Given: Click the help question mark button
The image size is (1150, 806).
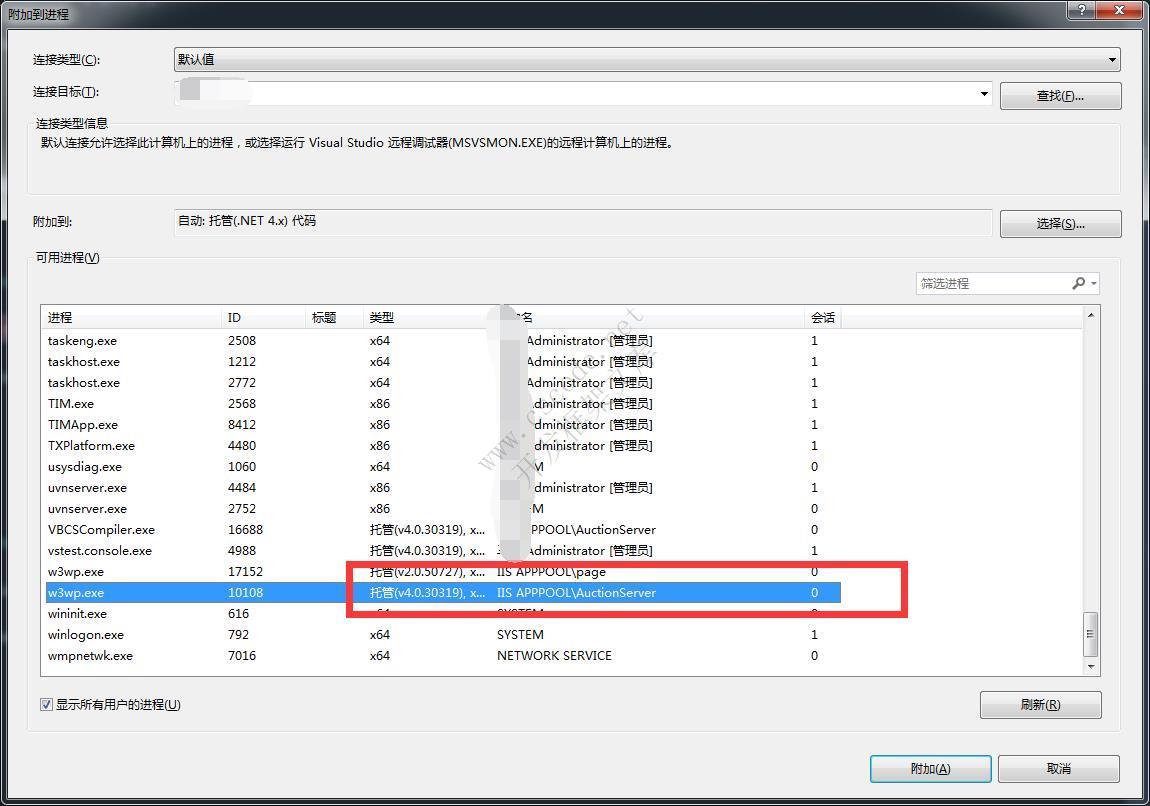Looking at the screenshot, I should pos(1082,10).
